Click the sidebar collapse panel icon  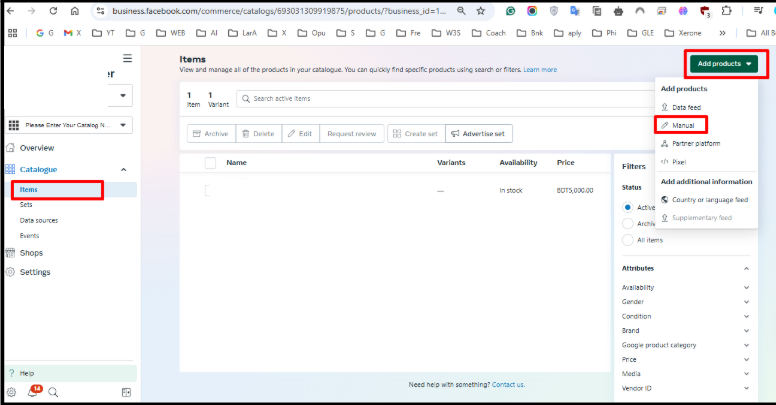point(127,392)
